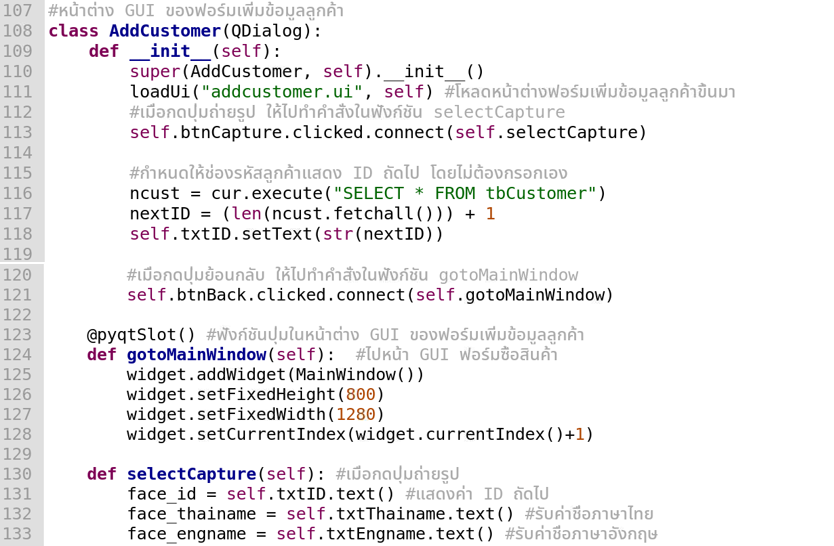Click loadUi call on line 111
Screen dimensions: 834x546
tap(160, 92)
